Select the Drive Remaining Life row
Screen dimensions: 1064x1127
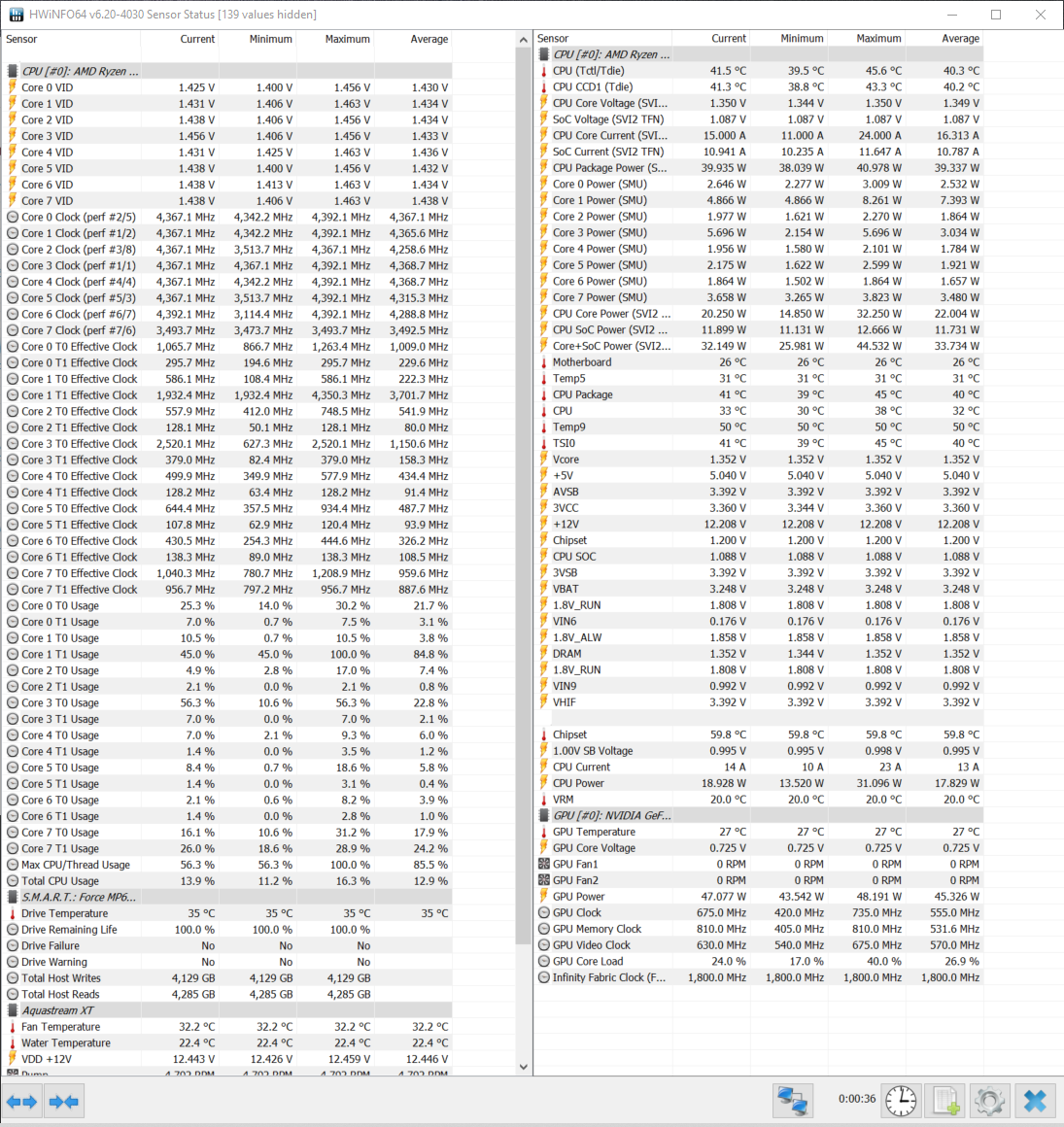tap(227, 930)
